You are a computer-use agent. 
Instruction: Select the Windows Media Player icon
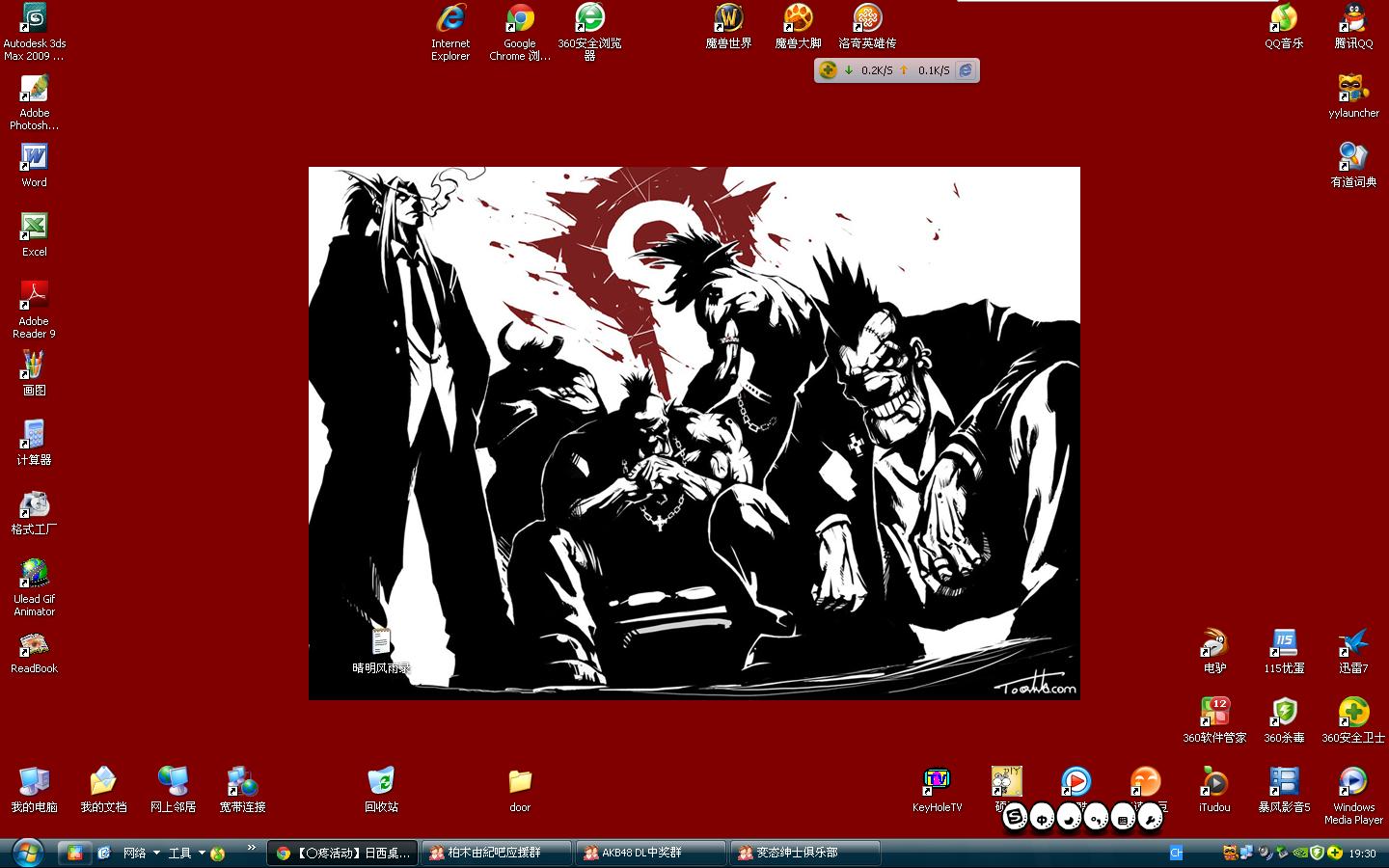[1353, 796]
